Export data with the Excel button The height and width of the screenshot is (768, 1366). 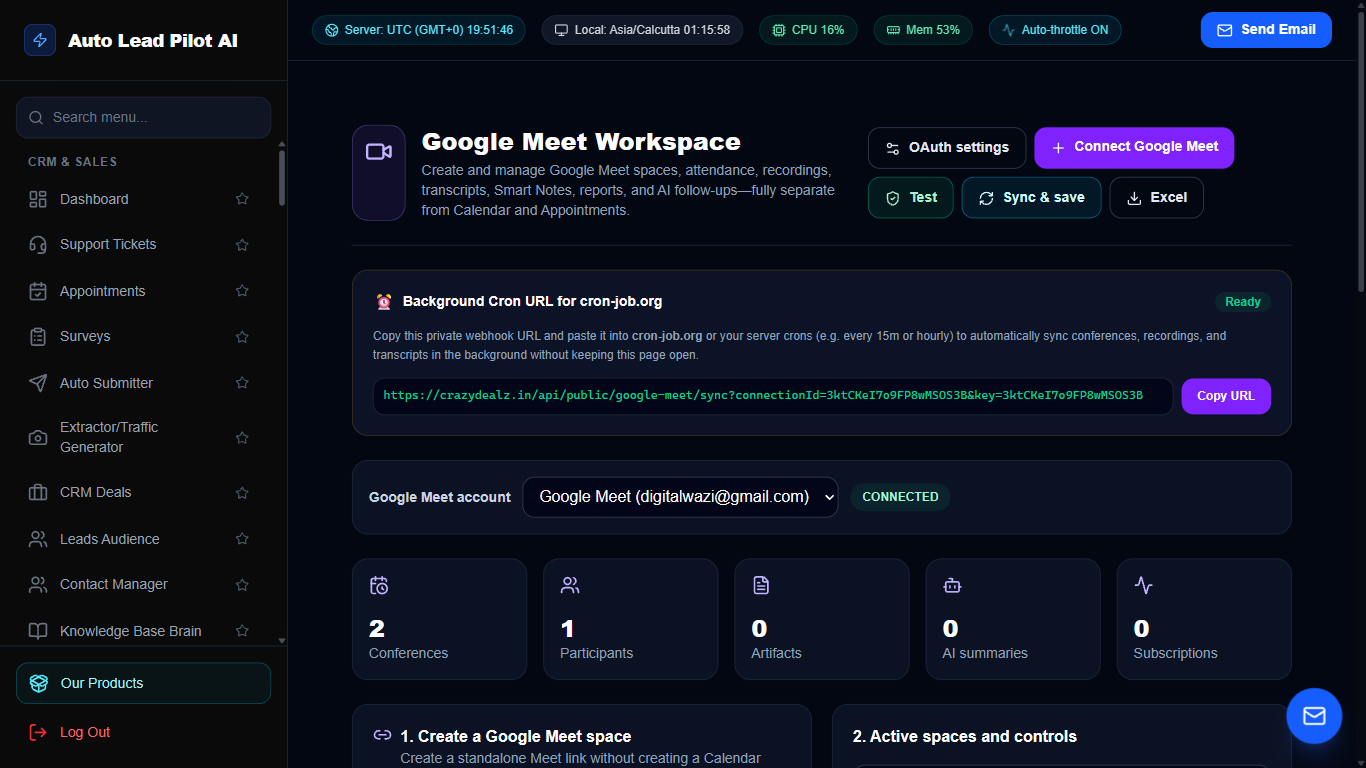1156,198
